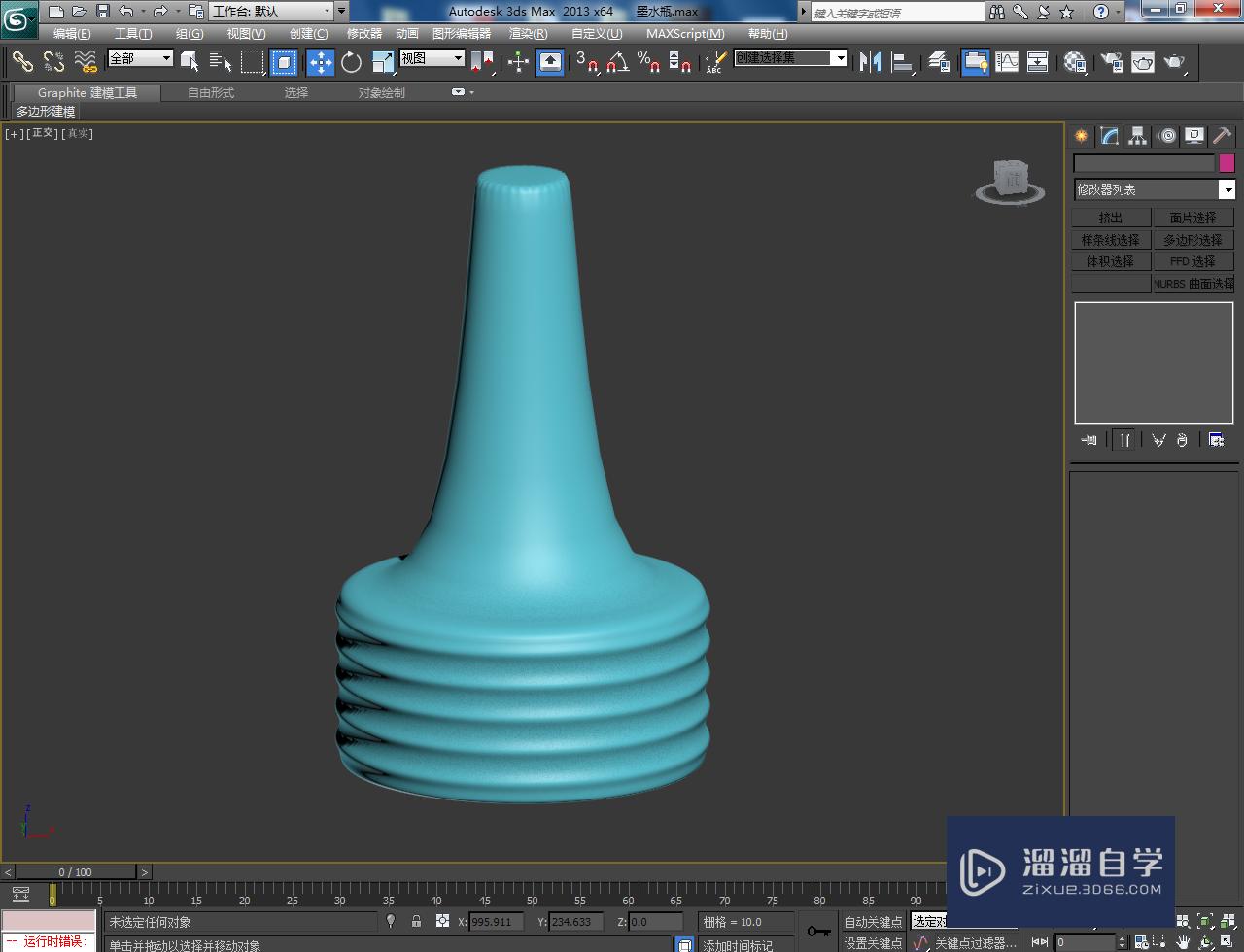Click the magenta object color swatch
Viewport: 1244px width, 952px height.
[1227, 163]
